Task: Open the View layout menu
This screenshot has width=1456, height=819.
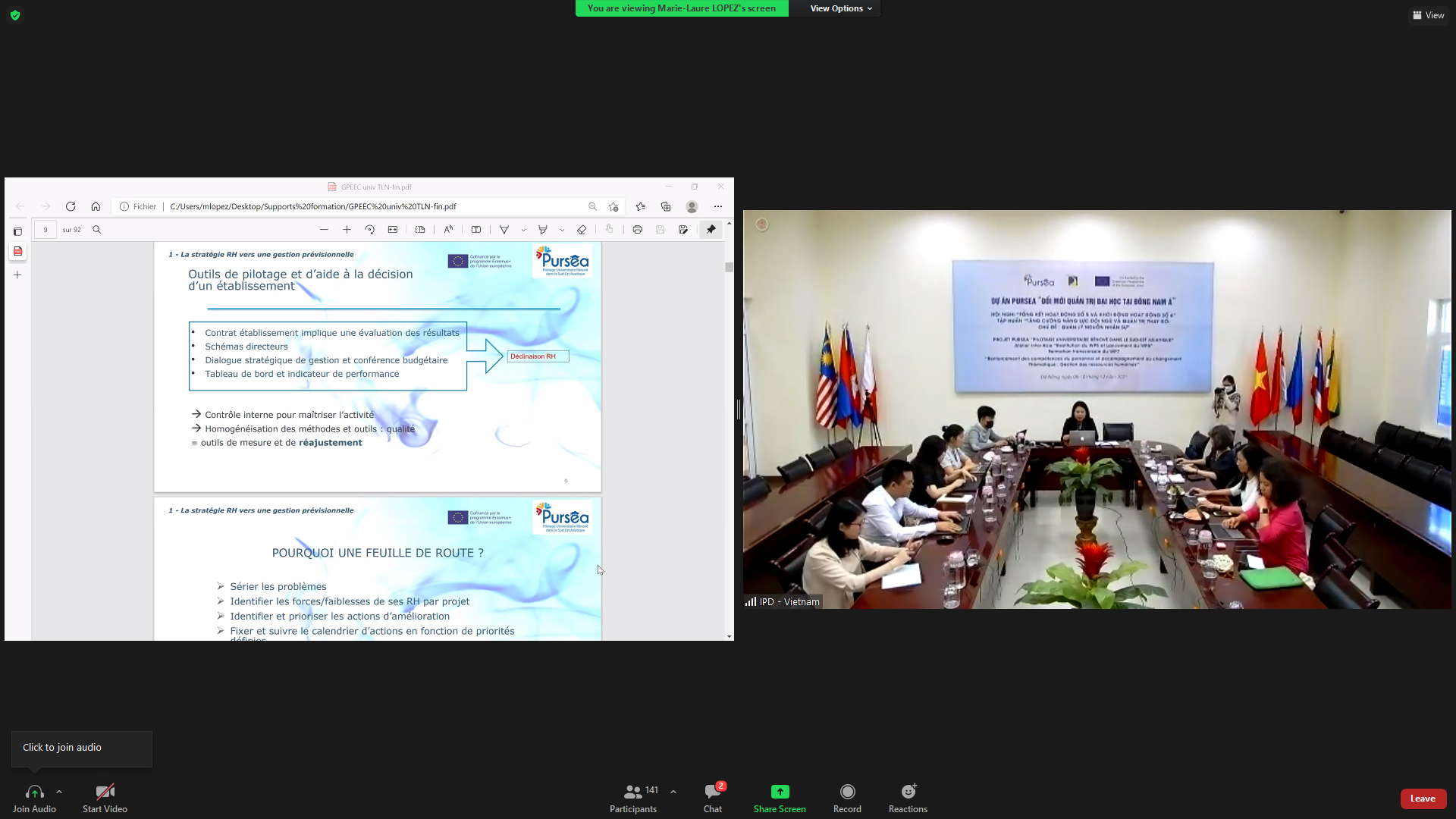Action: click(x=1428, y=15)
